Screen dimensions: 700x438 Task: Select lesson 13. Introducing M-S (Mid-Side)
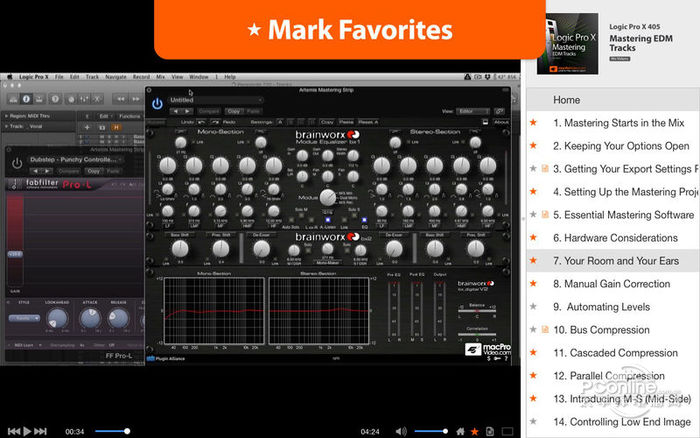(622, 399)
